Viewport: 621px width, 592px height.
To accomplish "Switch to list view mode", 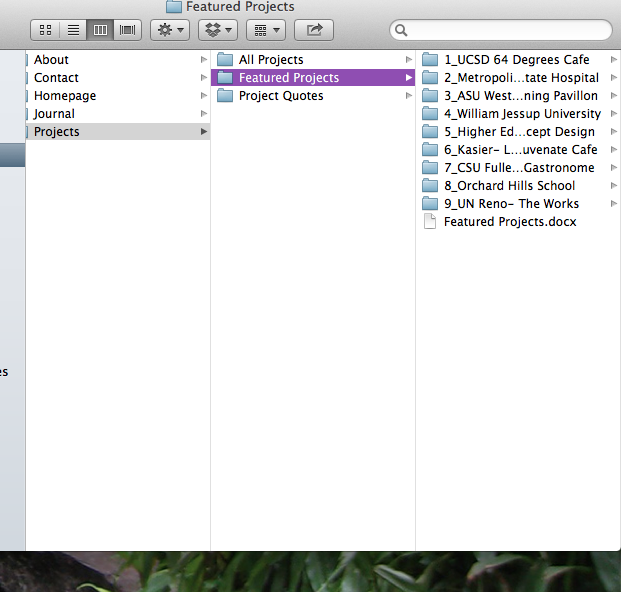I will tap(73, 30).
